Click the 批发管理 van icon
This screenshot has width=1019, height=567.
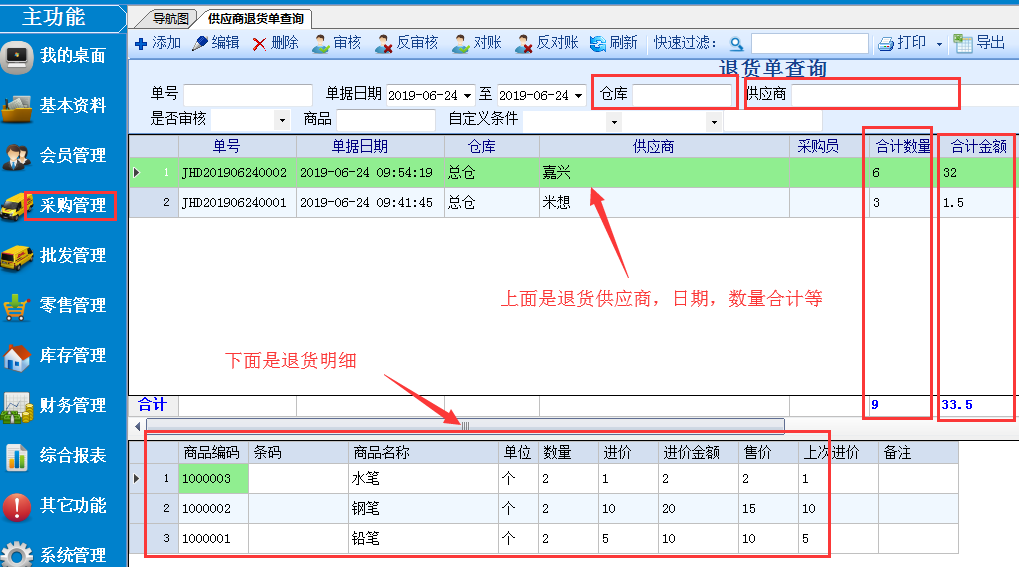(17, 257)
